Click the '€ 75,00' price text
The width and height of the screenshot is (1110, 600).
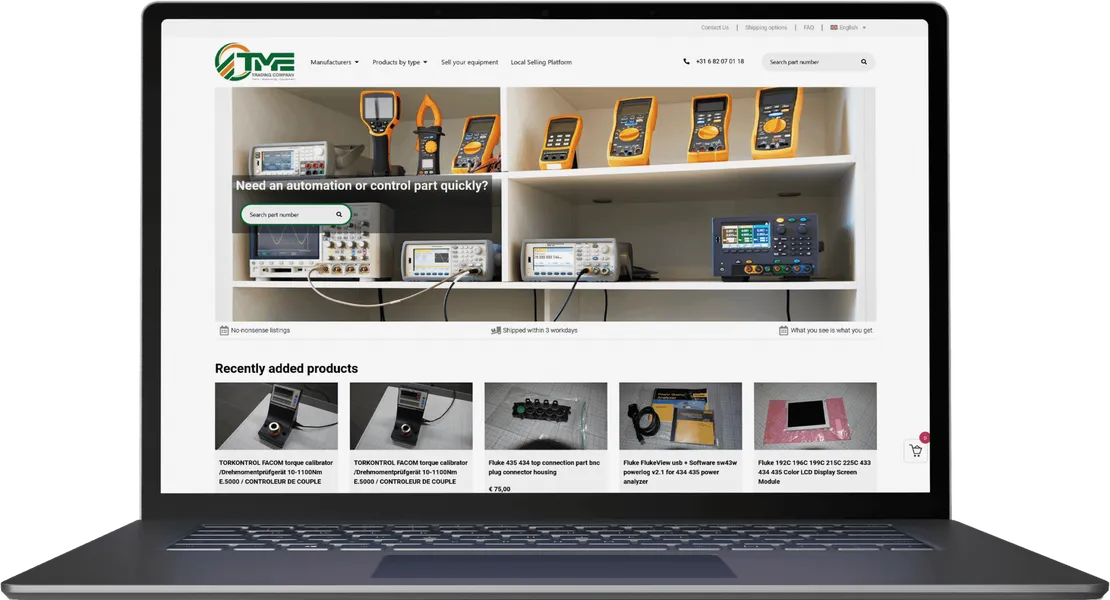pos(499,489)
